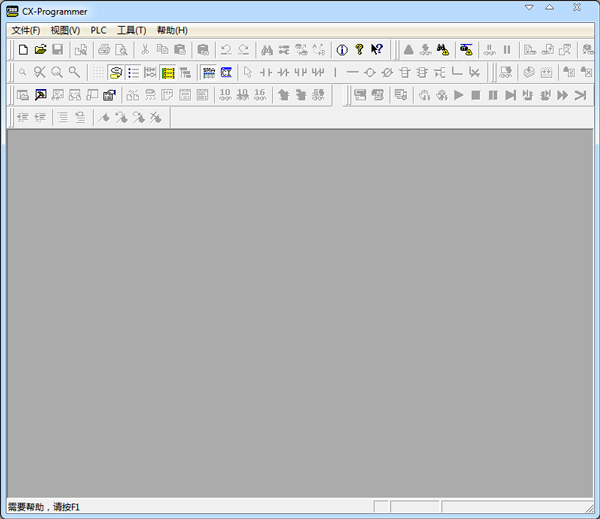Toggle the project workspace window icon
Screen dimensions: 600x519
pos(23,95)
